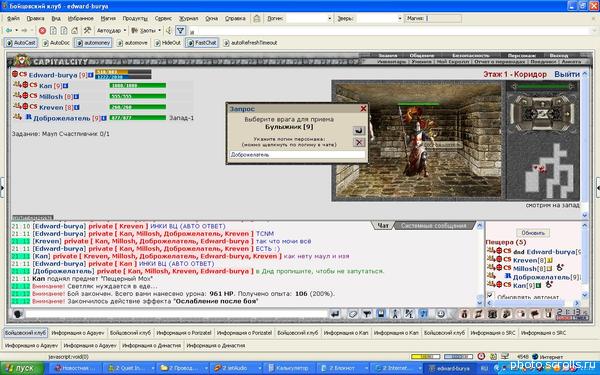Click the smiley face icon left of chat input
Image resolution: width=600 pixels, height=375 pixels.
(x=17, y=314)
